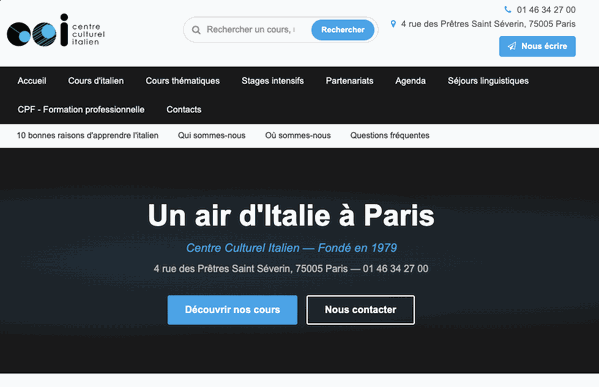Click the Centre Culturel Italien logo
The height and width of the screenshot is (387, 599).
coord(56,30)
